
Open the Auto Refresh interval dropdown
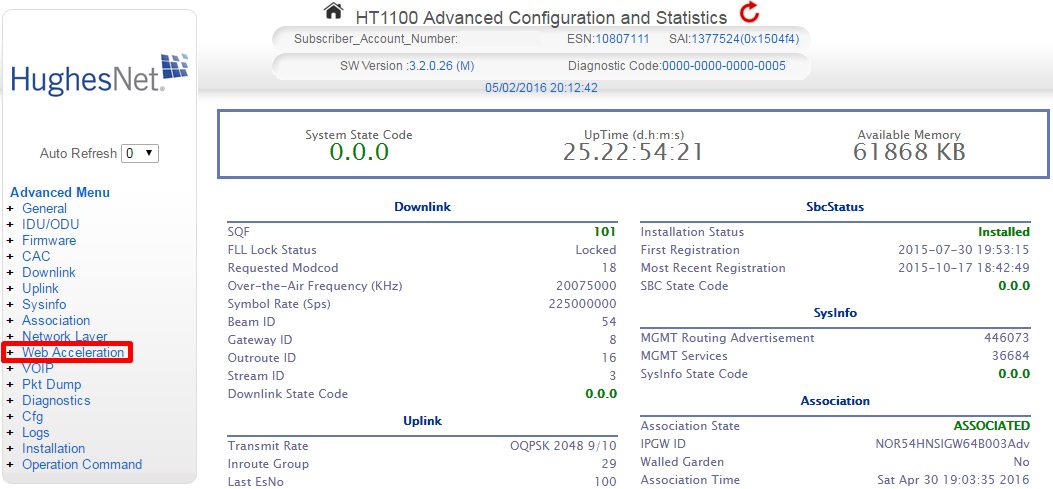click(139, 154)
